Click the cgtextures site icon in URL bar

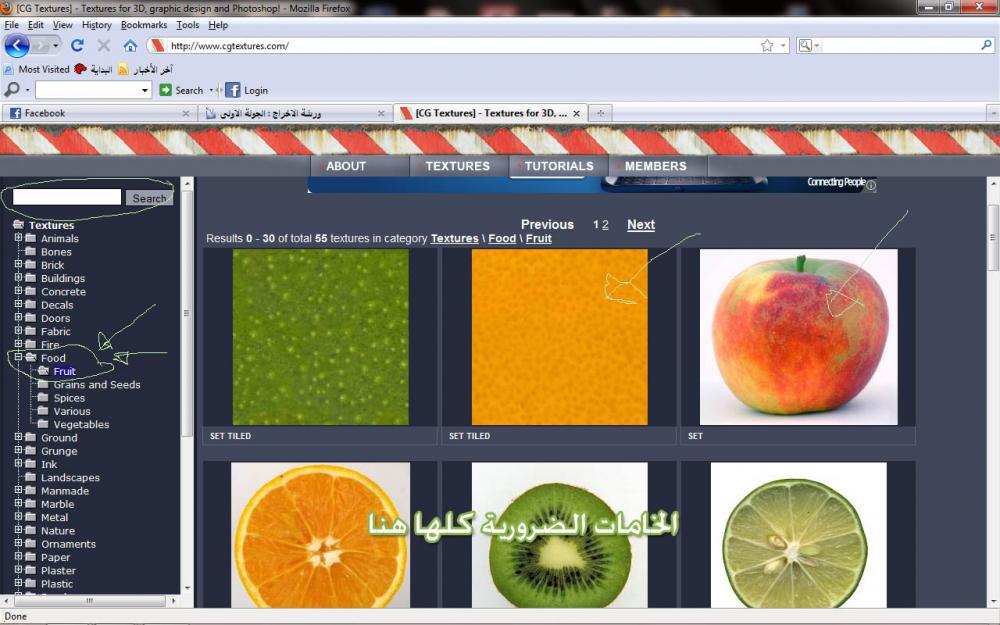pos(158,46)
